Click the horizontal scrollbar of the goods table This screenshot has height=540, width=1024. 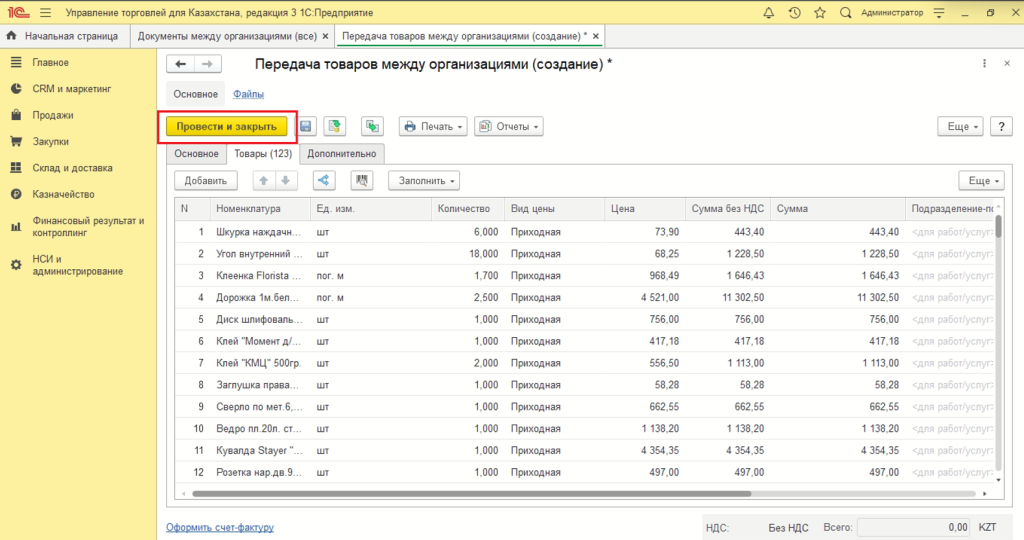(x=472, y=494)
